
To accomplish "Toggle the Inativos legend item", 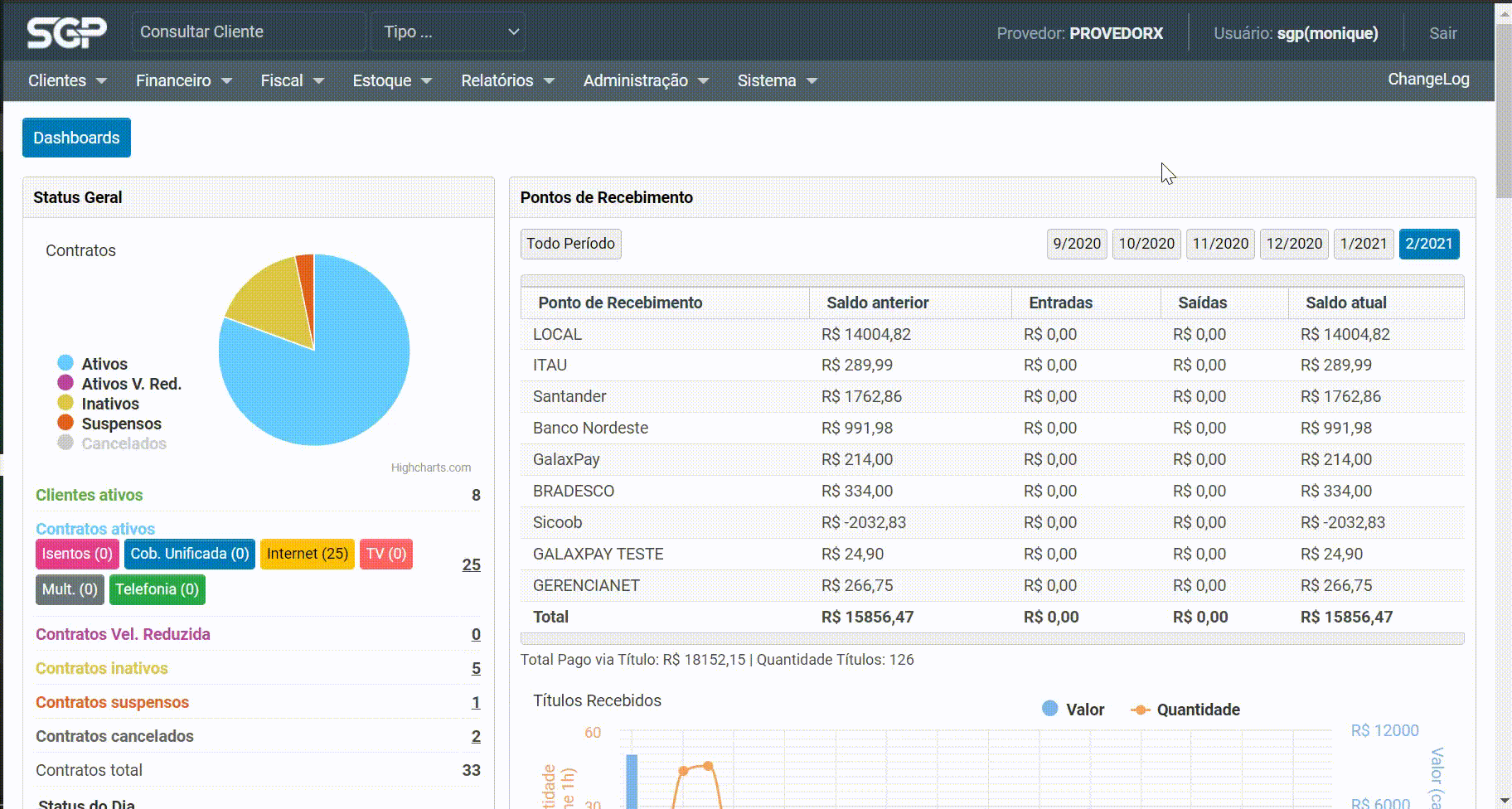I will click(98, 404).
